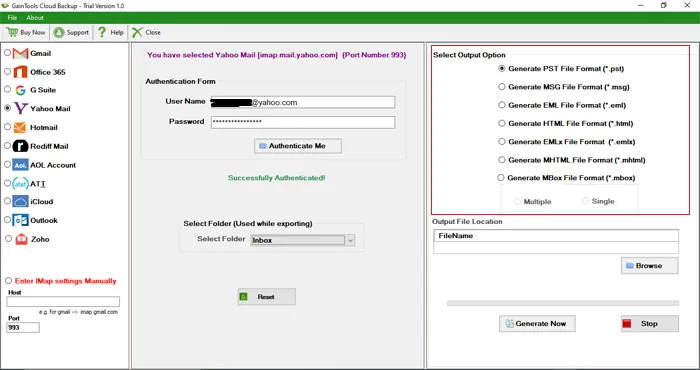The height and width of the screenshot is (370, 700).
Task: Select the AOL Account radio button
Action: 8,164
